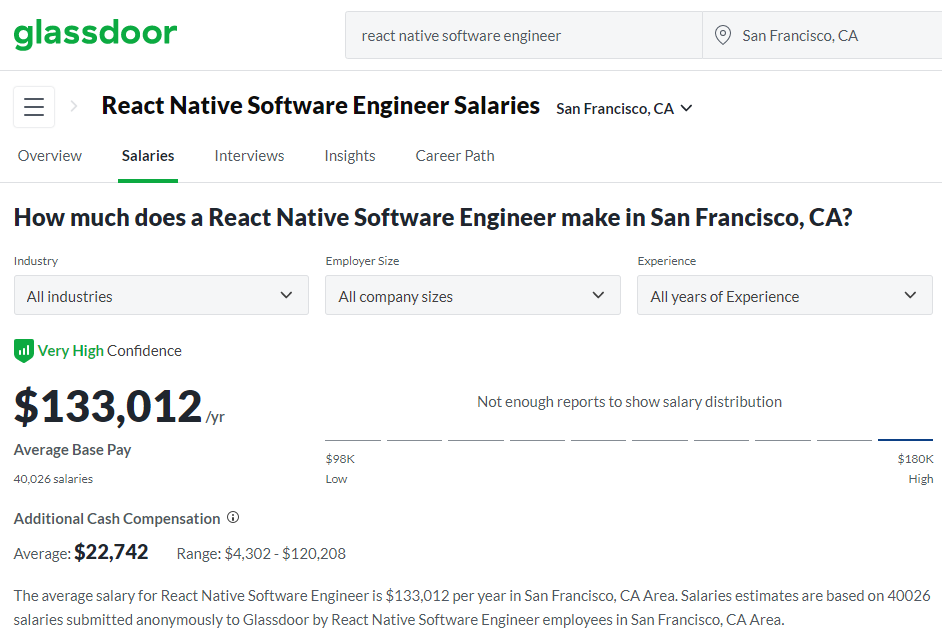Click the Additional Cash Compensation info icon
Screen dimensions: 942x644
[x=233, y=517]
